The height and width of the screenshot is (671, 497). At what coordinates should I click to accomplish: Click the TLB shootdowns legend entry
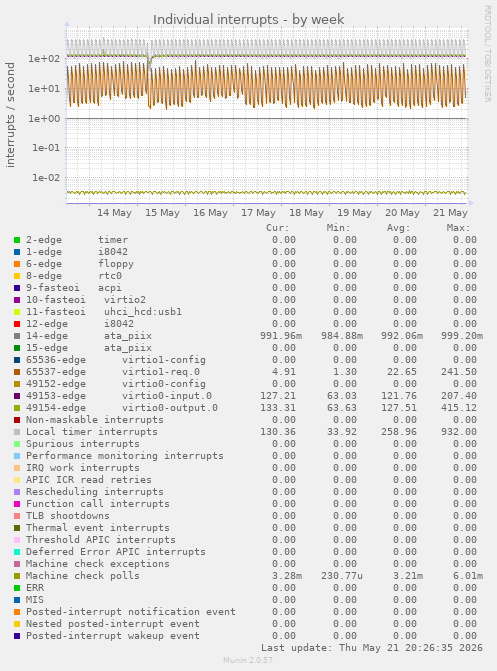pyautogui.click(x=68, y=516)
